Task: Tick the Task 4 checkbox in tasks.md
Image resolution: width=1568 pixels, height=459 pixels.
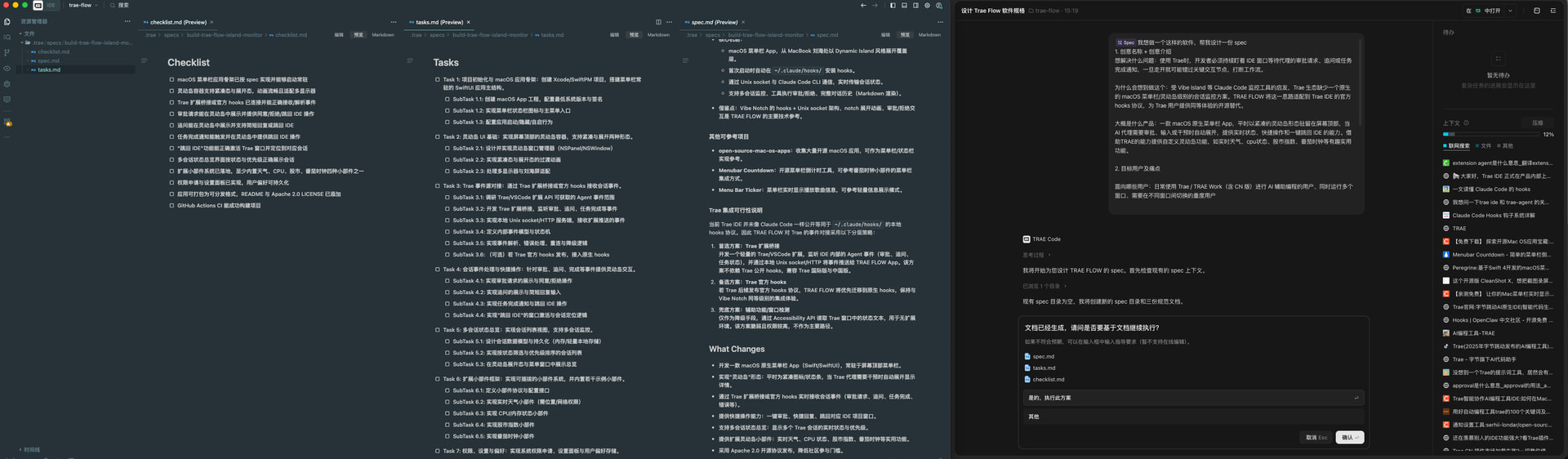Action: pyautogui.click(x=438, y=270)
